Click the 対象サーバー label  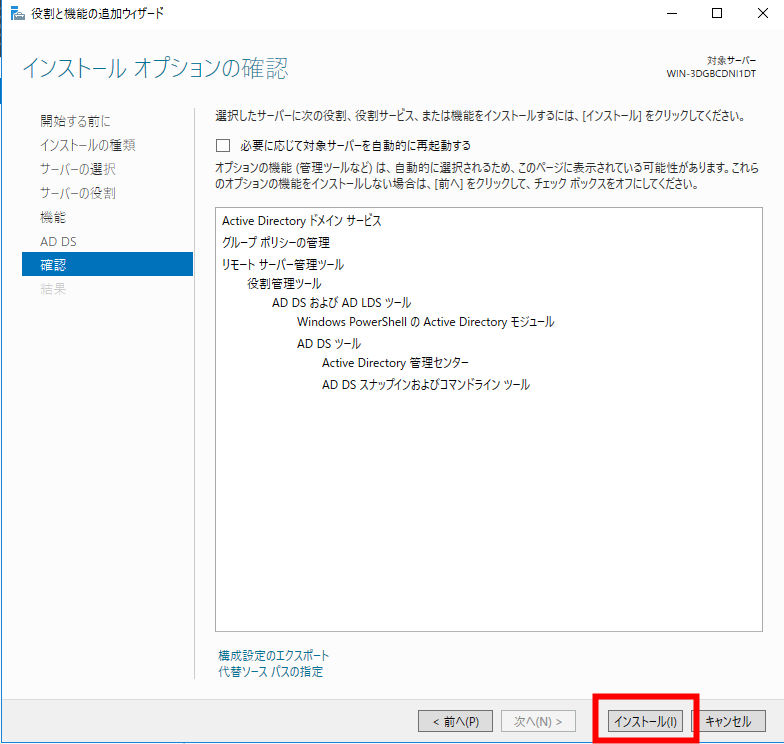[732, 60]
